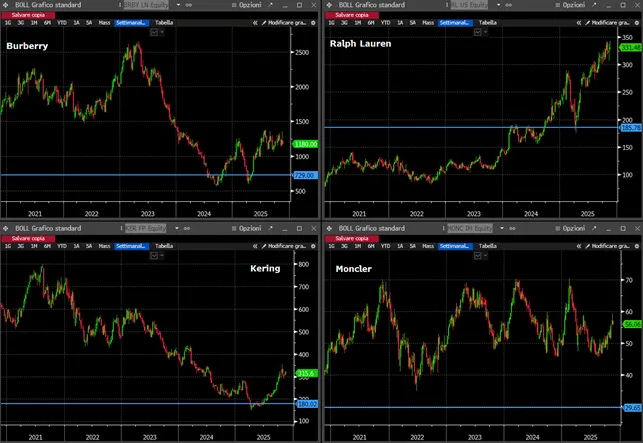Select 6M period in Burberry window

click(48, 23)
